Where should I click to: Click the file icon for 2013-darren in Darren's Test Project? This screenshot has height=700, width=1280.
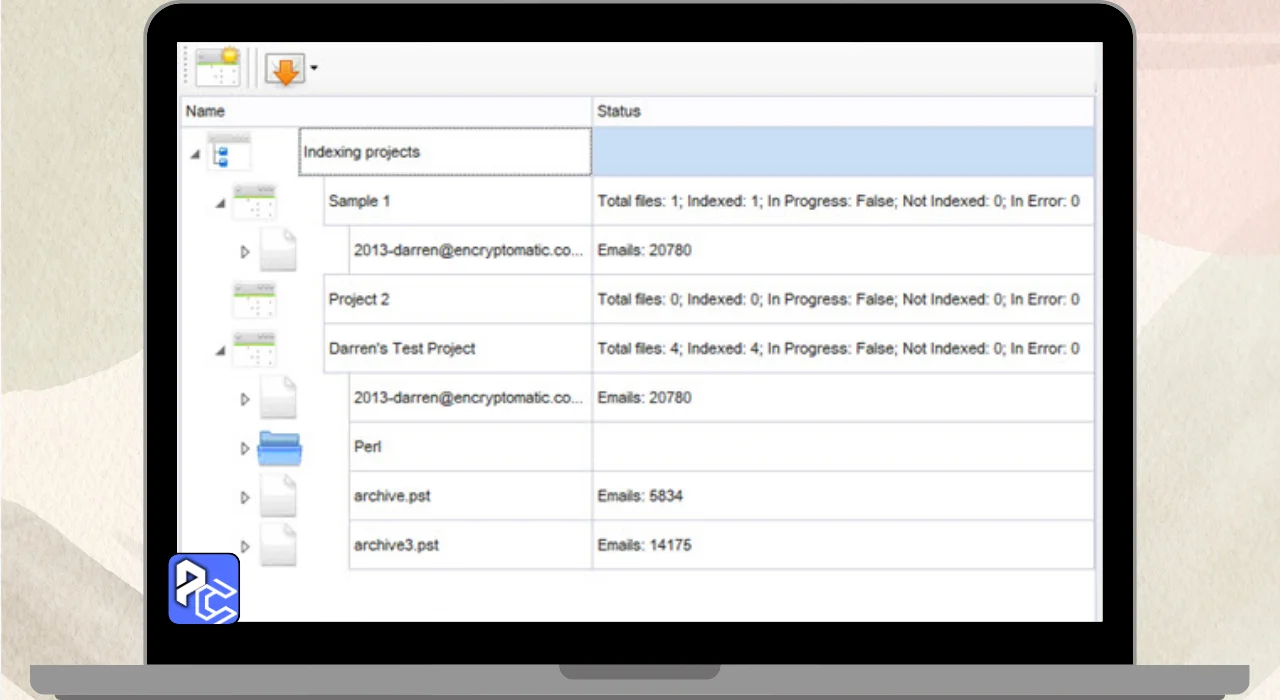point(279,397)
